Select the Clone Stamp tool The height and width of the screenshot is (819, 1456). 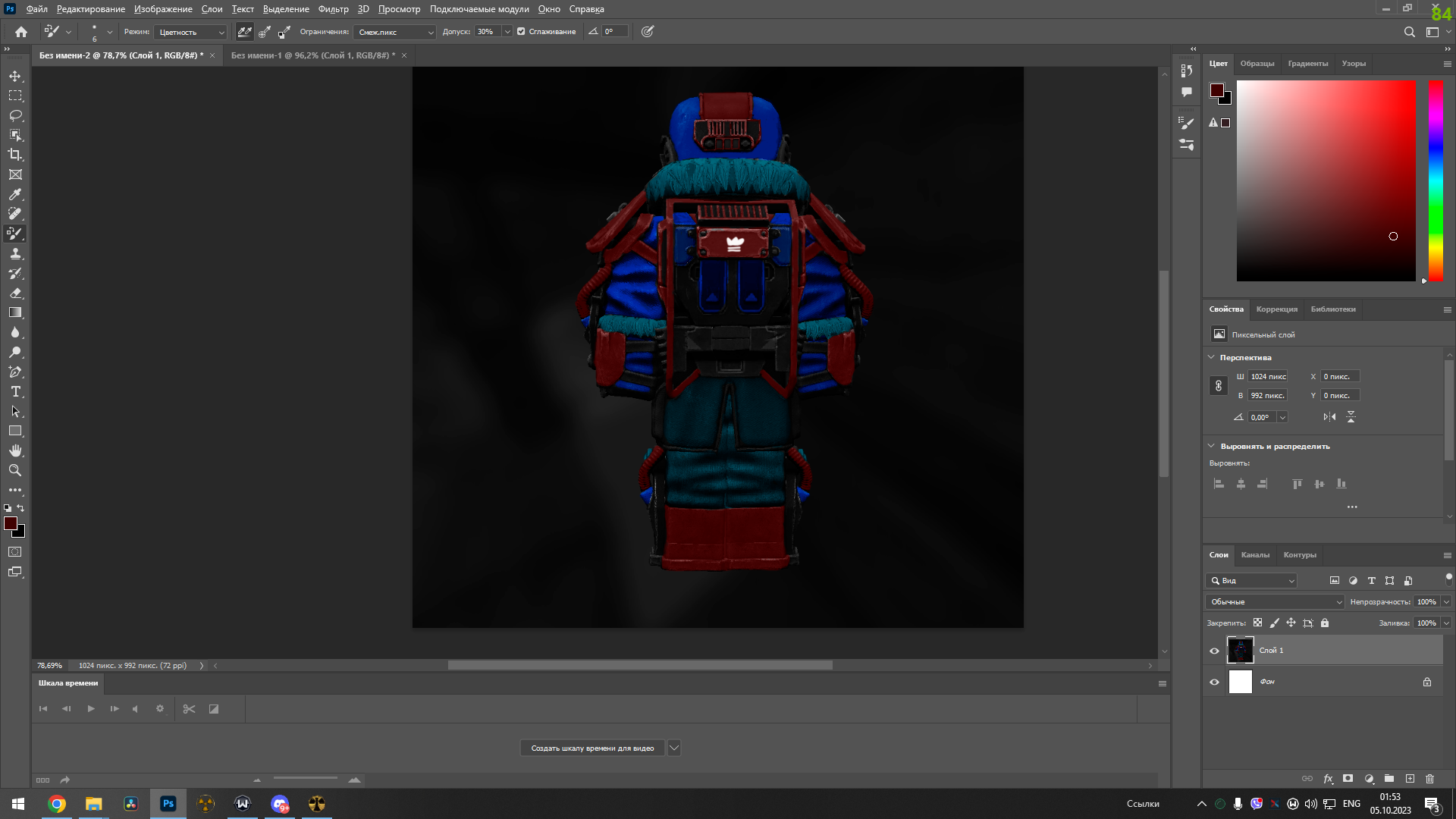(15, 253)
